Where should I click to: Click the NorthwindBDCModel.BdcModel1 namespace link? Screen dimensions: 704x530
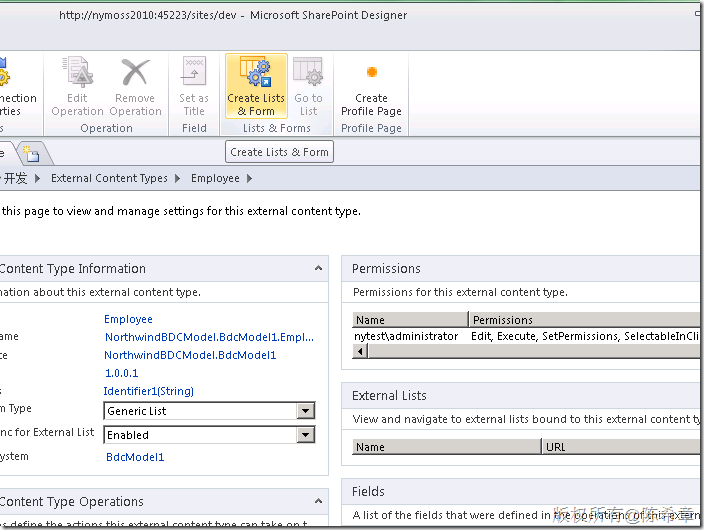point(190,355)
